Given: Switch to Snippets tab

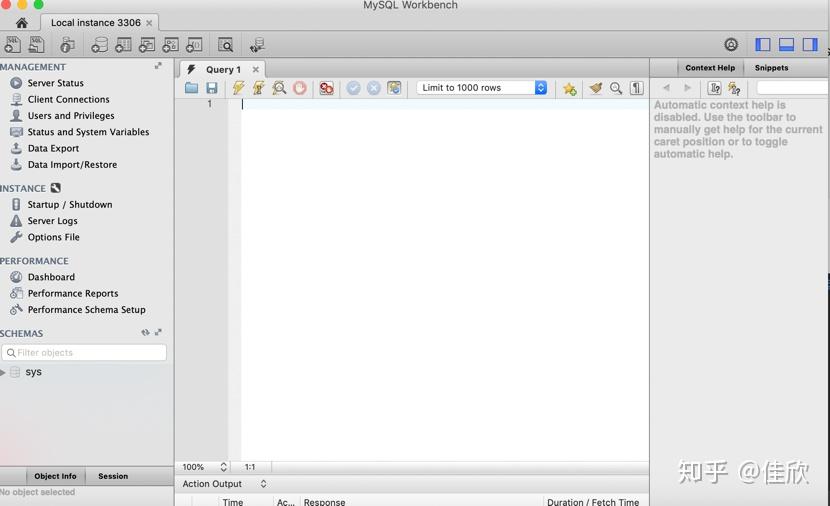Looking at the screenshot, I should pos(771,68).
